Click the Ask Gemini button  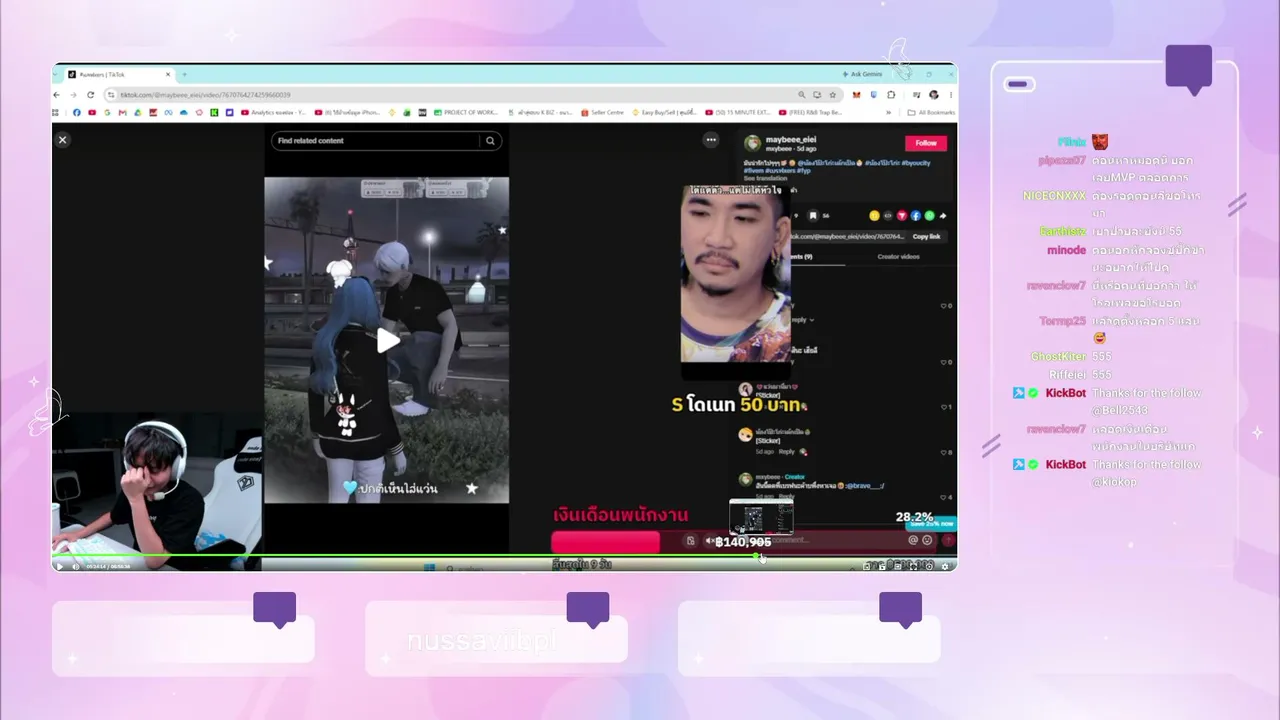click(862, 74)
